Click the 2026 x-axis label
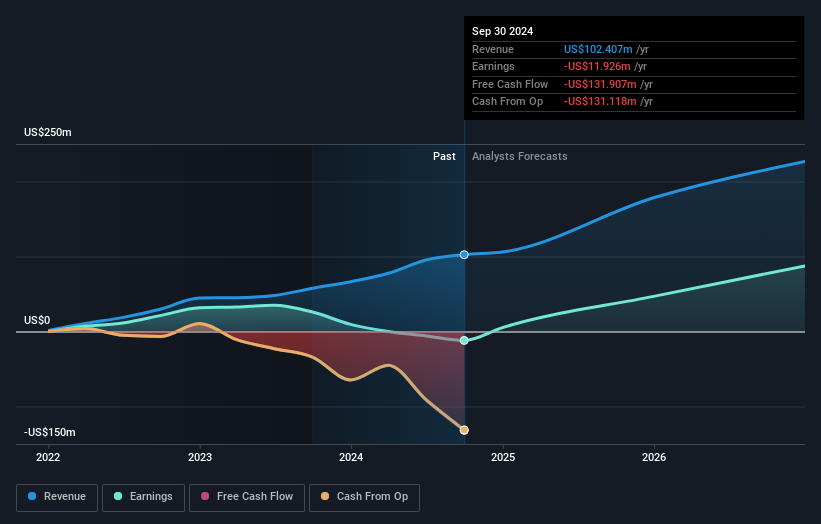 [x=654, y=458]
